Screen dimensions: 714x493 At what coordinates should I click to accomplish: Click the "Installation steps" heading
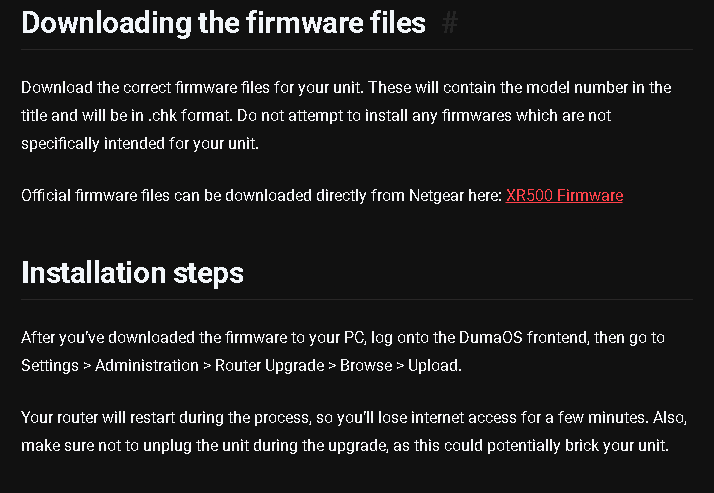[132, 272]
